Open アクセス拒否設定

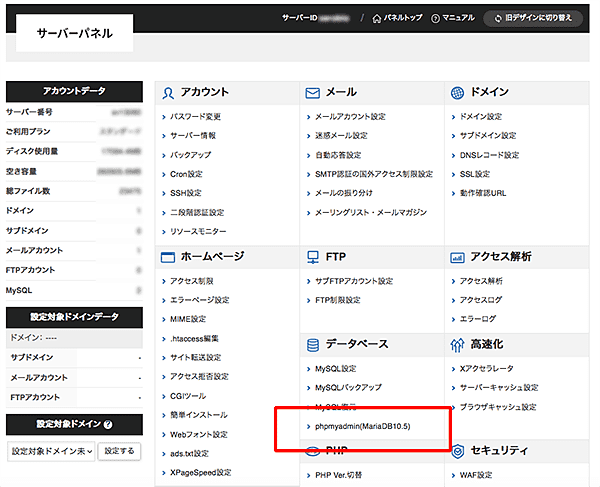[x=199, y=377]
